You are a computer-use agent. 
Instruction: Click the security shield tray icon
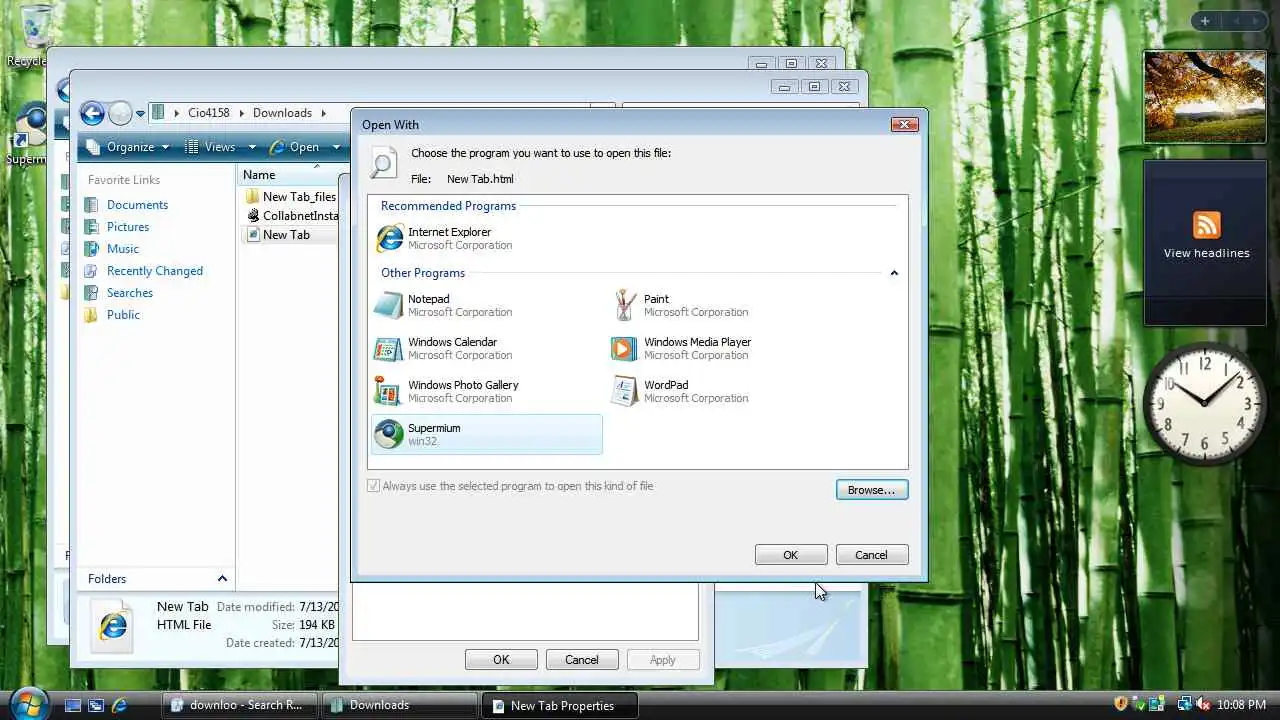[x=1121, y=704]
